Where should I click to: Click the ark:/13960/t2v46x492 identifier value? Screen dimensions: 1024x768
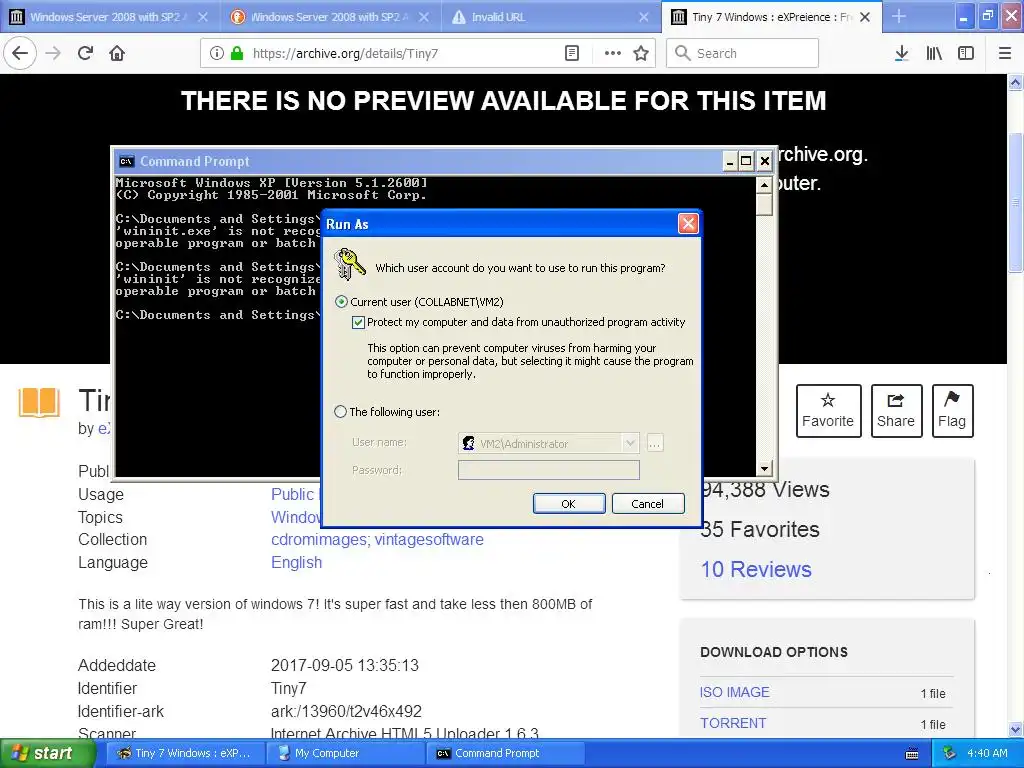coord(346,711)
